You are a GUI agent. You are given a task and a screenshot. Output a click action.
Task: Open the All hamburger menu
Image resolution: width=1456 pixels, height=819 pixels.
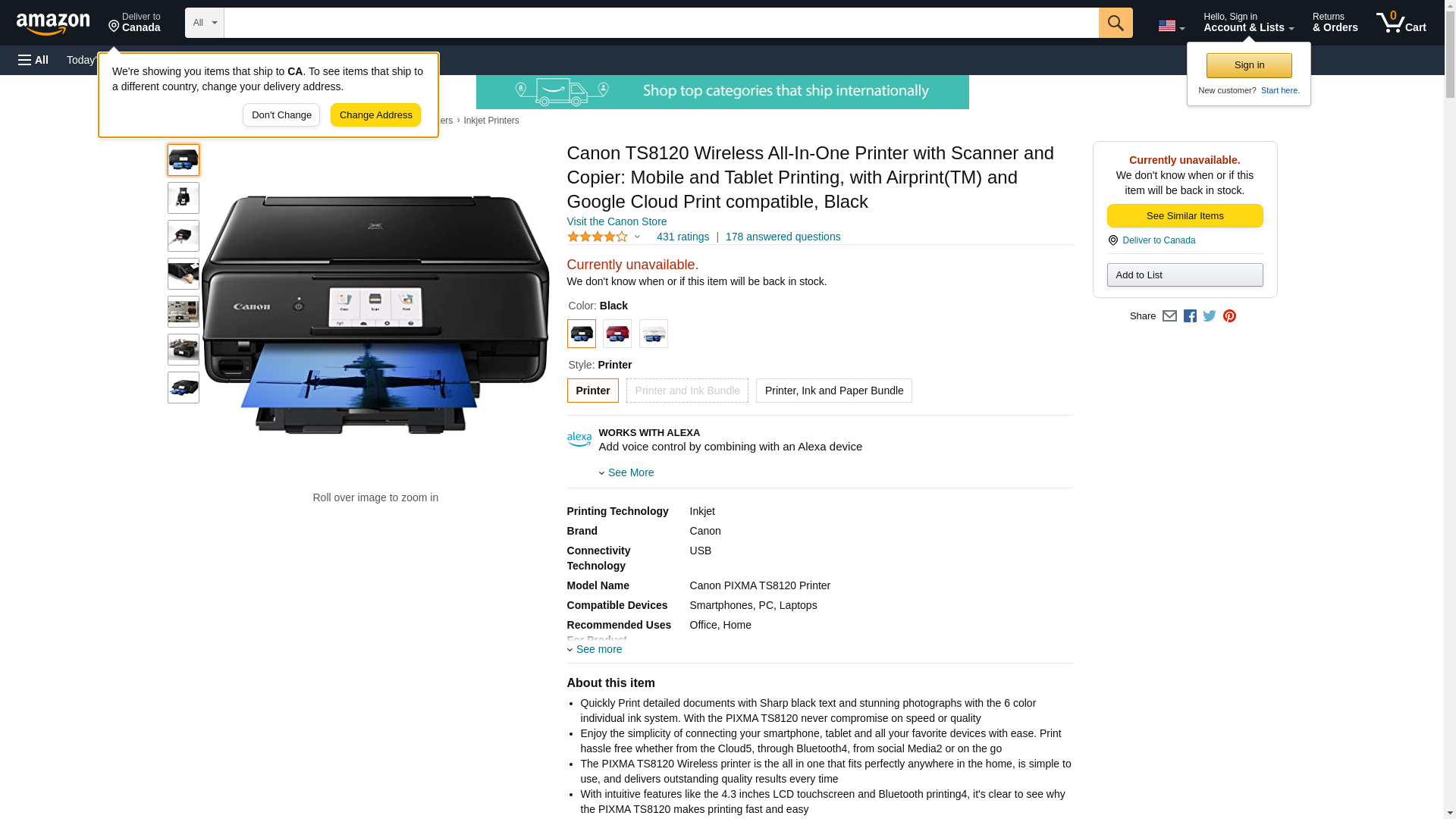point(33,60)
